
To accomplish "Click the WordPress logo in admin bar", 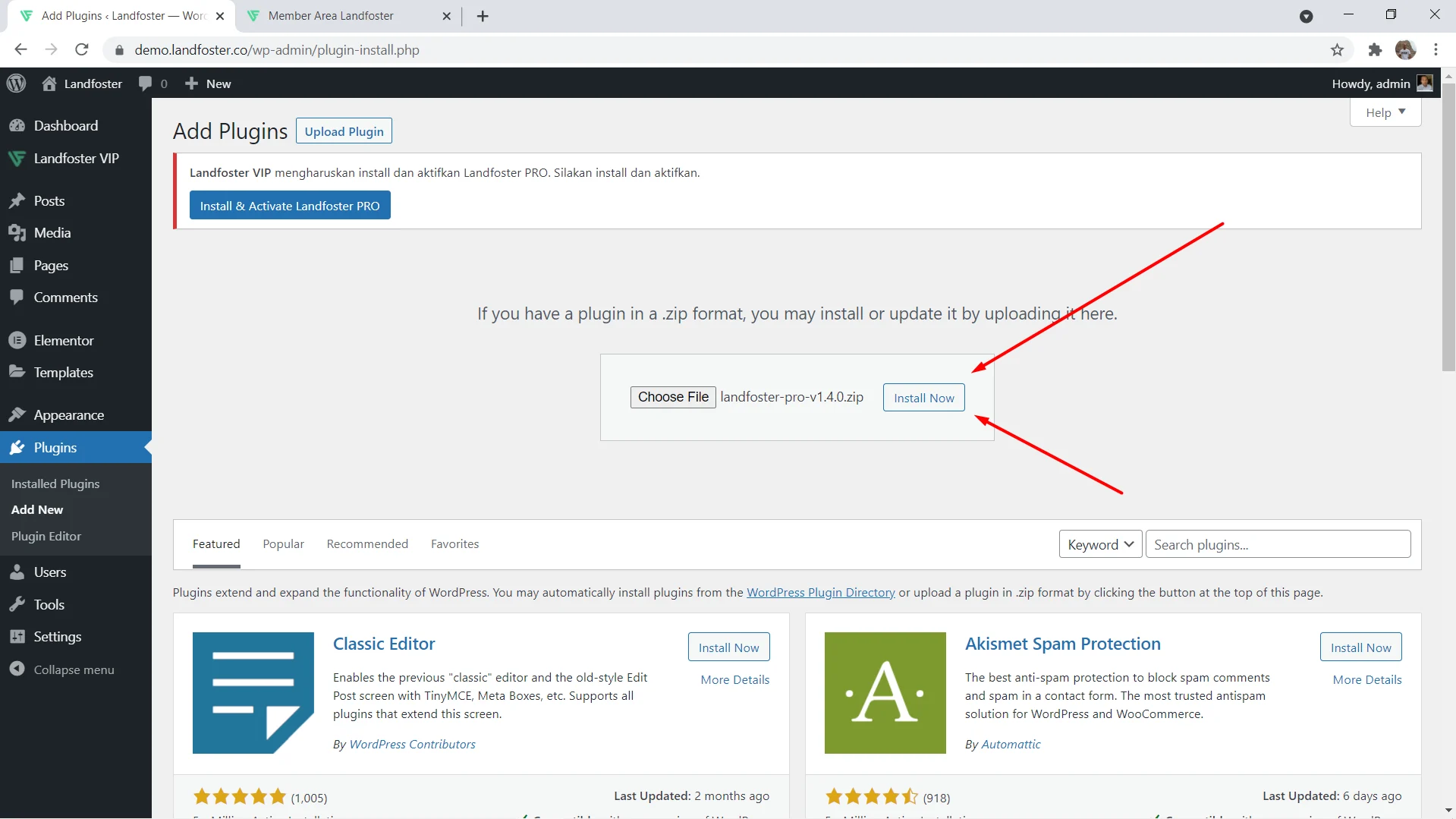I will coord(16,83).
